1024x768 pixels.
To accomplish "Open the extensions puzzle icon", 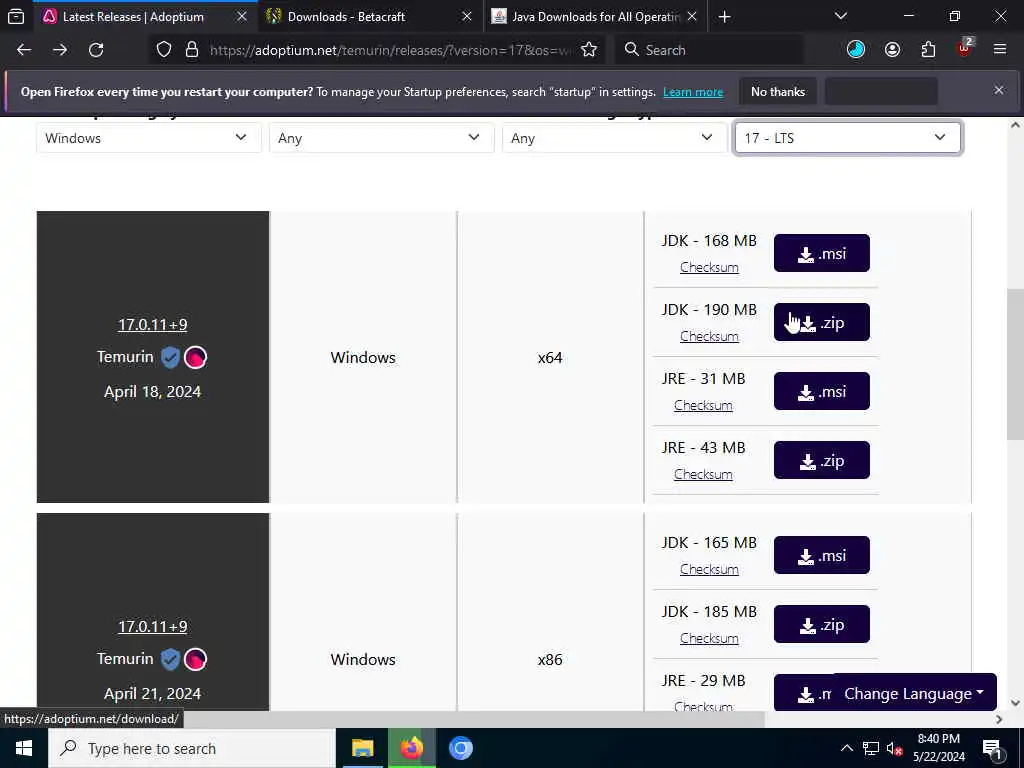I will tap(928, 50).
